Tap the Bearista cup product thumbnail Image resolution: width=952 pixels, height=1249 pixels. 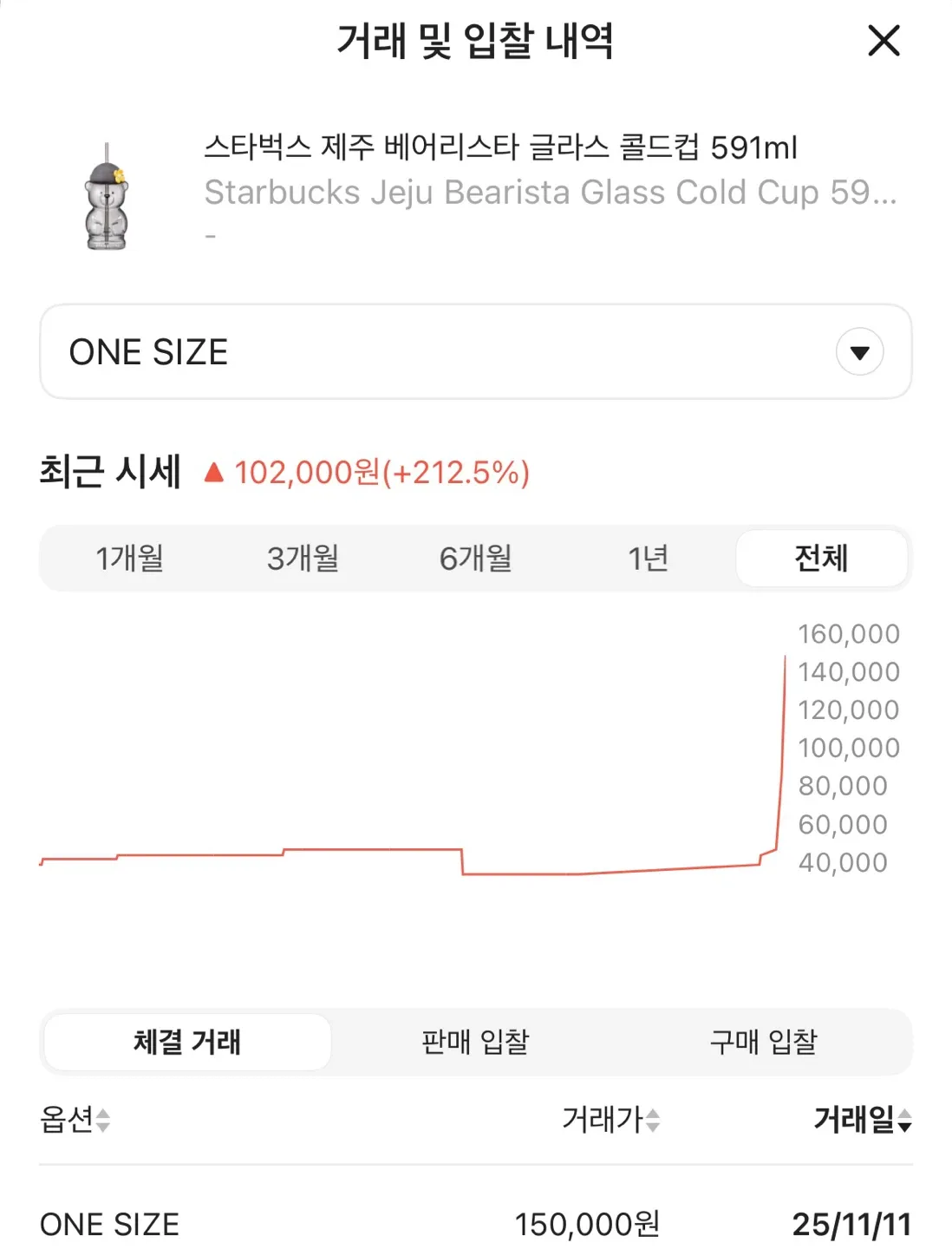click(x=108, y=198)
